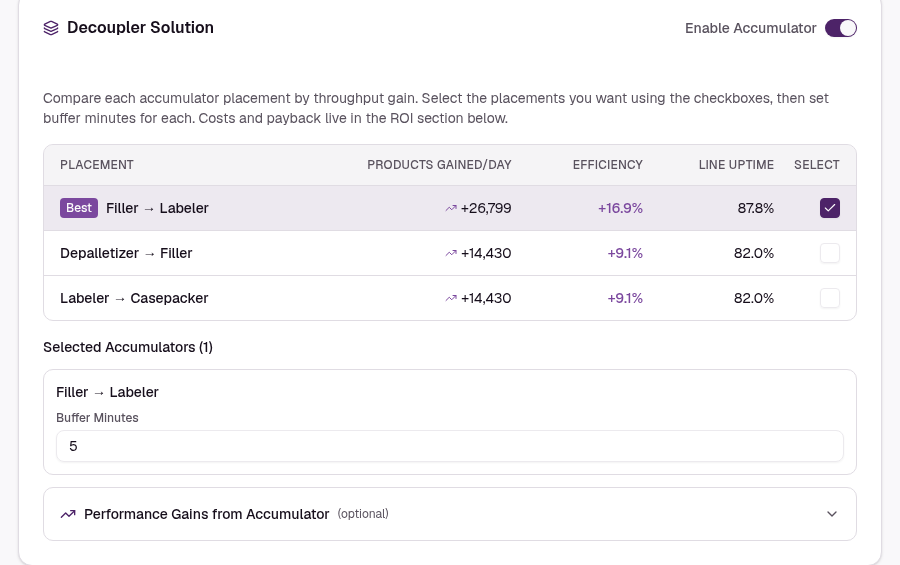Screen dimensions: 900x565
Task: Uncheck the Filler → Labeler placement checkbox
Action: point(830,208)
